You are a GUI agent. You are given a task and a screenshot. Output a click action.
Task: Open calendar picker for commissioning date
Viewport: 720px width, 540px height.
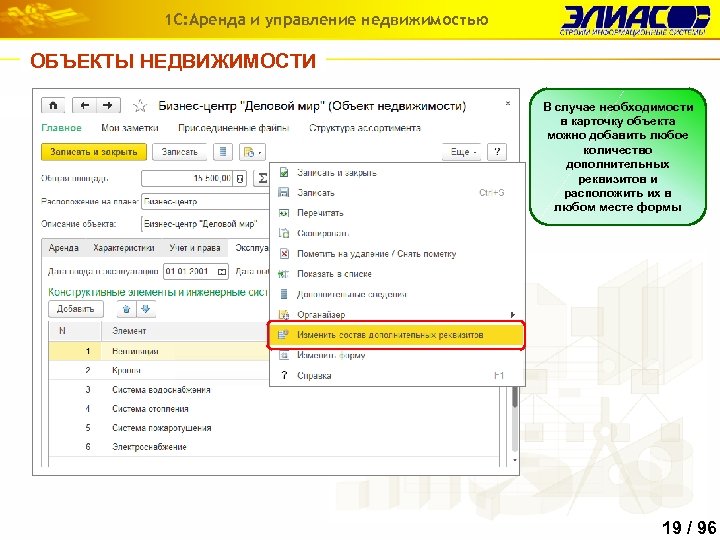(222, 272)
